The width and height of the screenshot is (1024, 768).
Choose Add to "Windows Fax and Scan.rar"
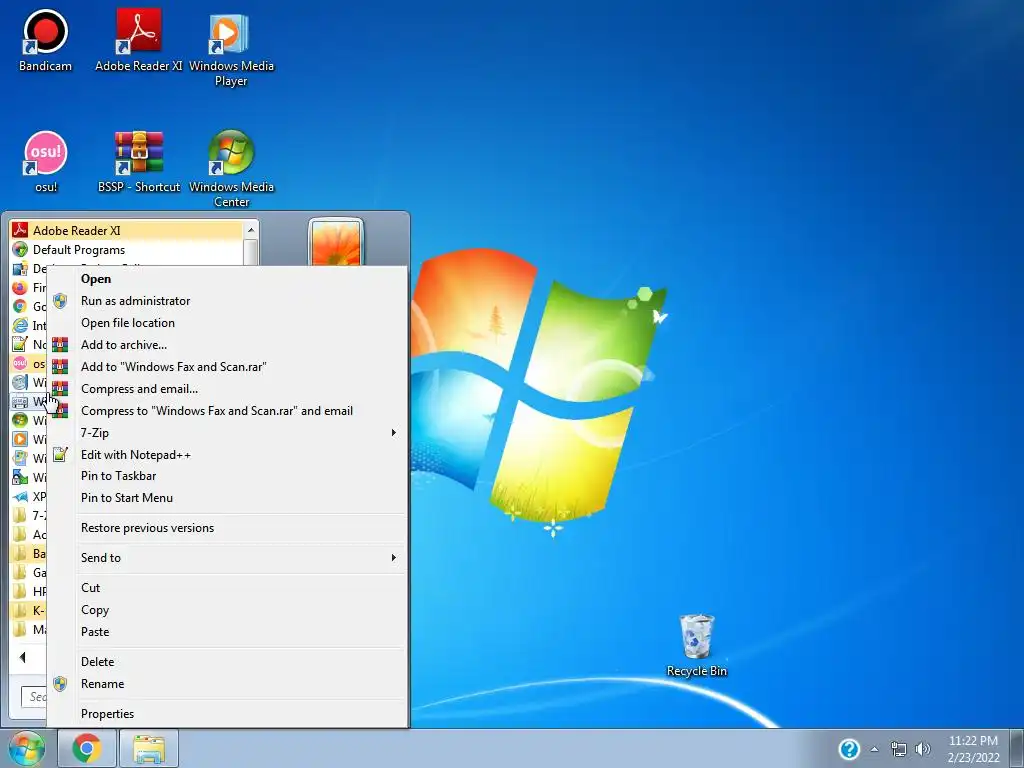(228, 367)
